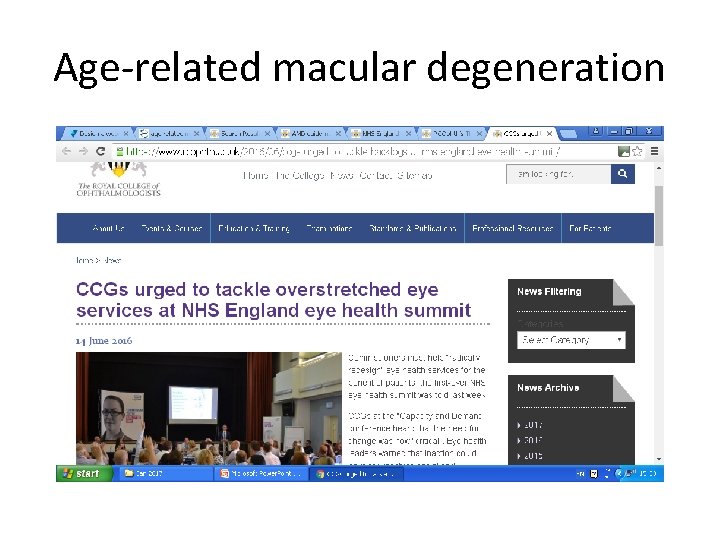Close the NHS England tab
This screenshot has width=720, height=540.
(x=408, y=134)
